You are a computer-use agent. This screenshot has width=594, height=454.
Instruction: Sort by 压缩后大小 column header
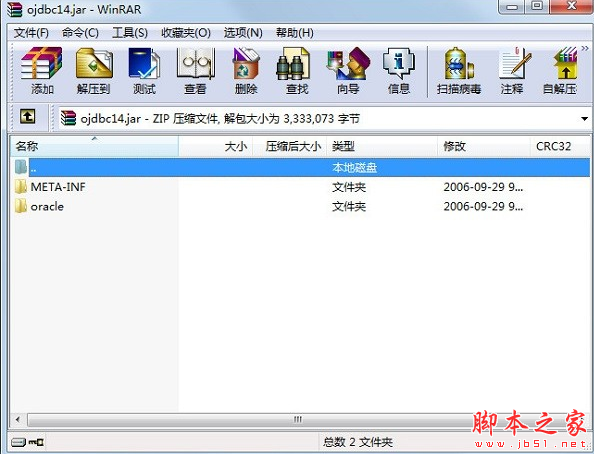(290, 146)
